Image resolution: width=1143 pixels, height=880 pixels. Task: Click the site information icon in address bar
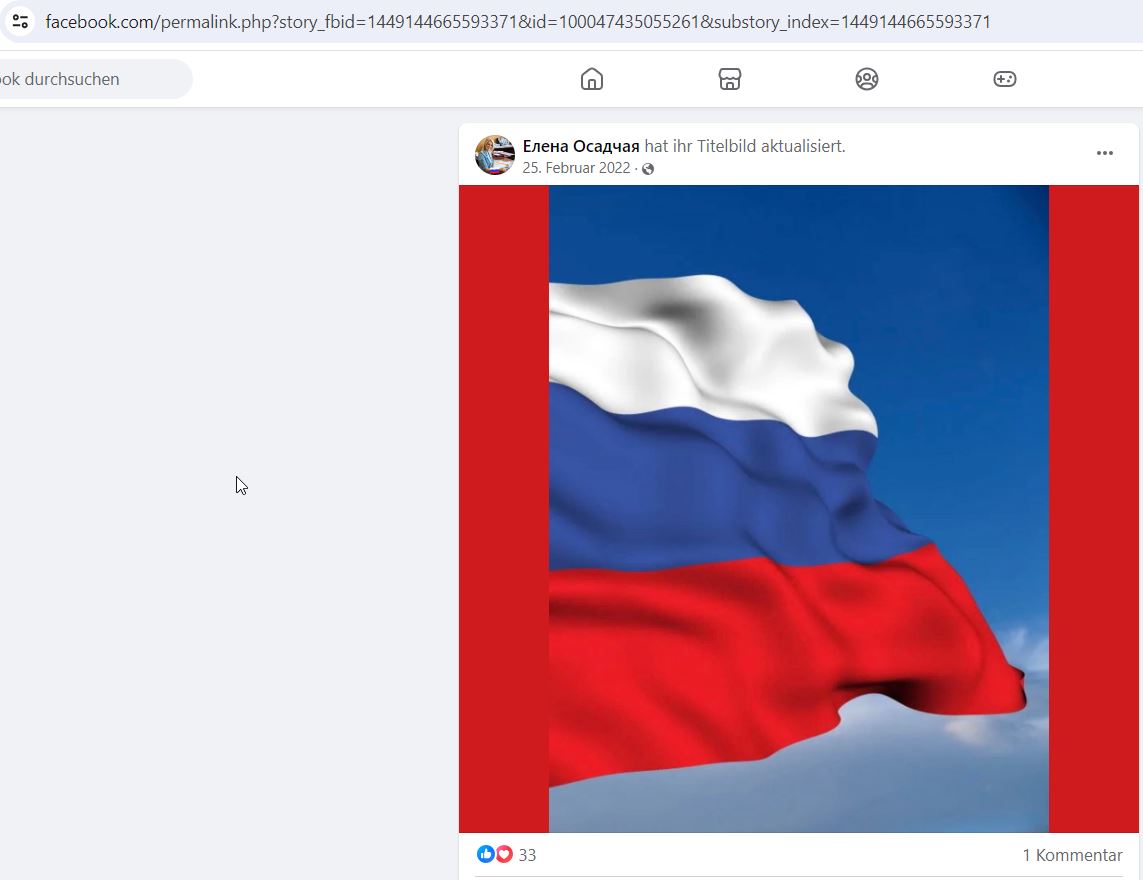(20, 21)
